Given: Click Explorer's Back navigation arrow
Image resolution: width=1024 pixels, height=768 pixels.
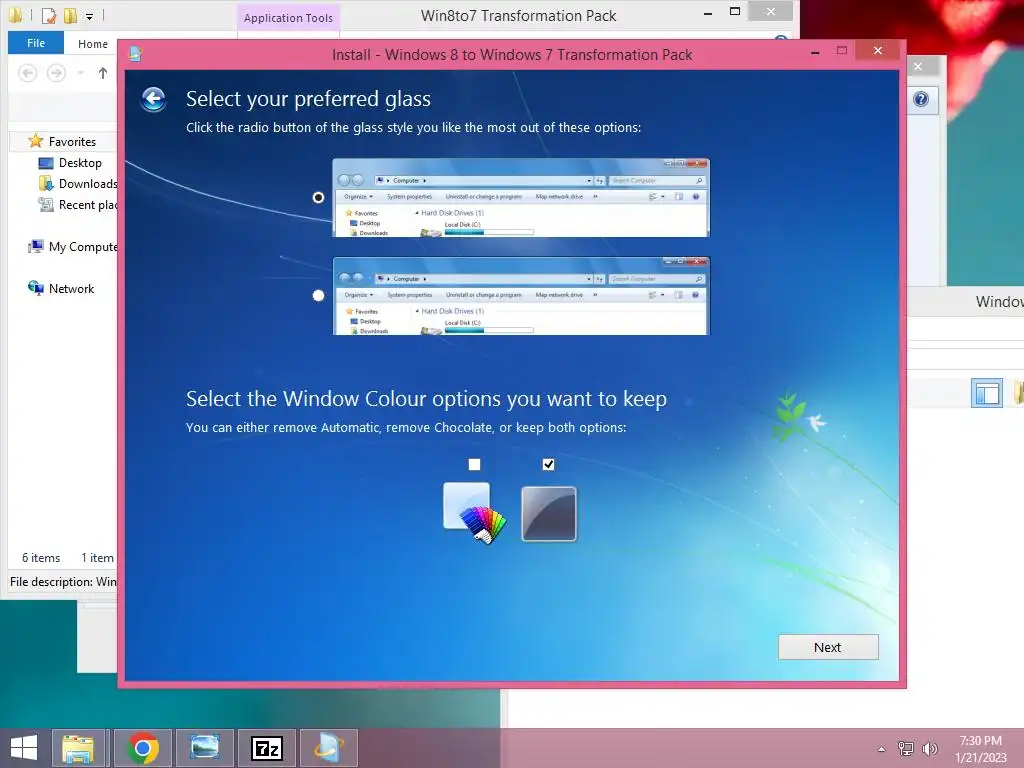Looking at the screenshot, I should tap(27, 73).
